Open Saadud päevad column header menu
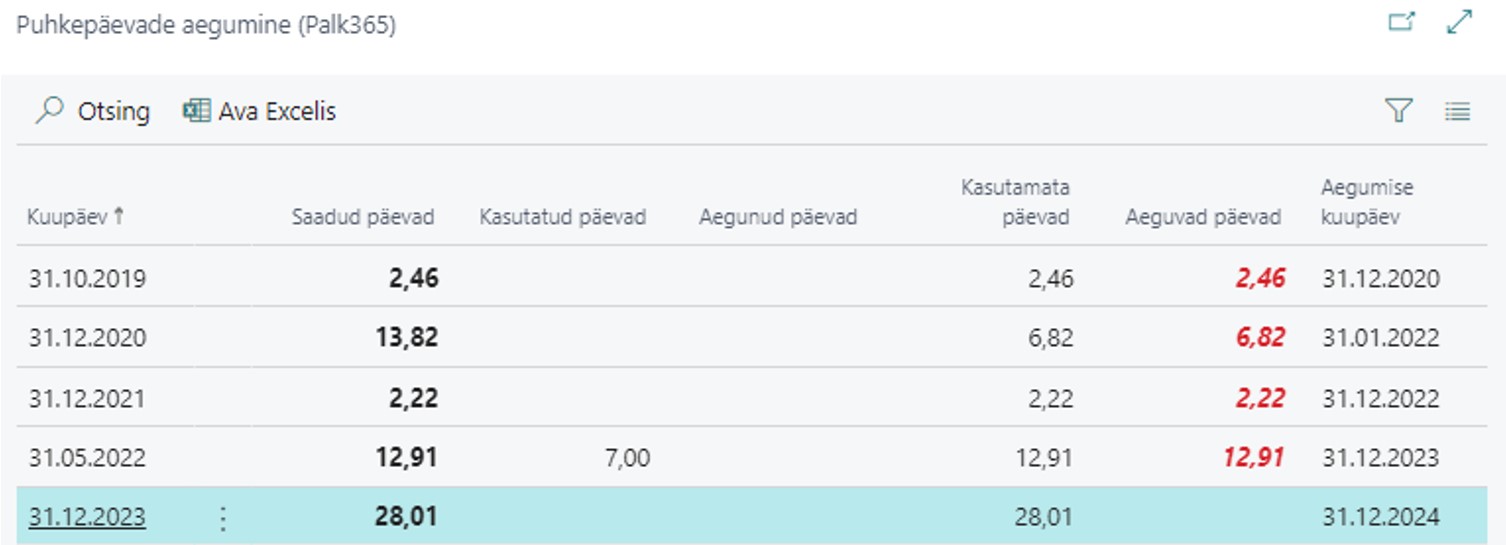1506x545 pixels. [x=363, y=217]
